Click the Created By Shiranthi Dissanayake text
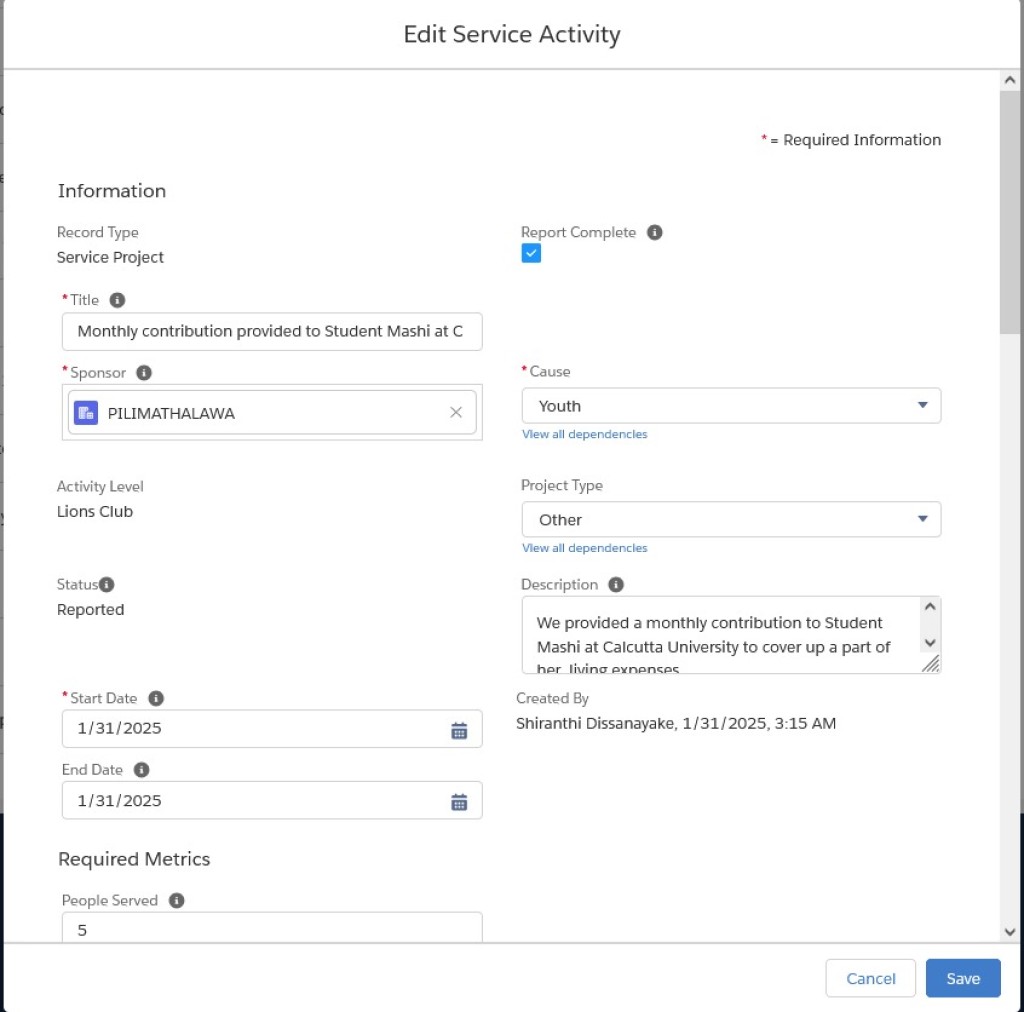 (676, 723)
